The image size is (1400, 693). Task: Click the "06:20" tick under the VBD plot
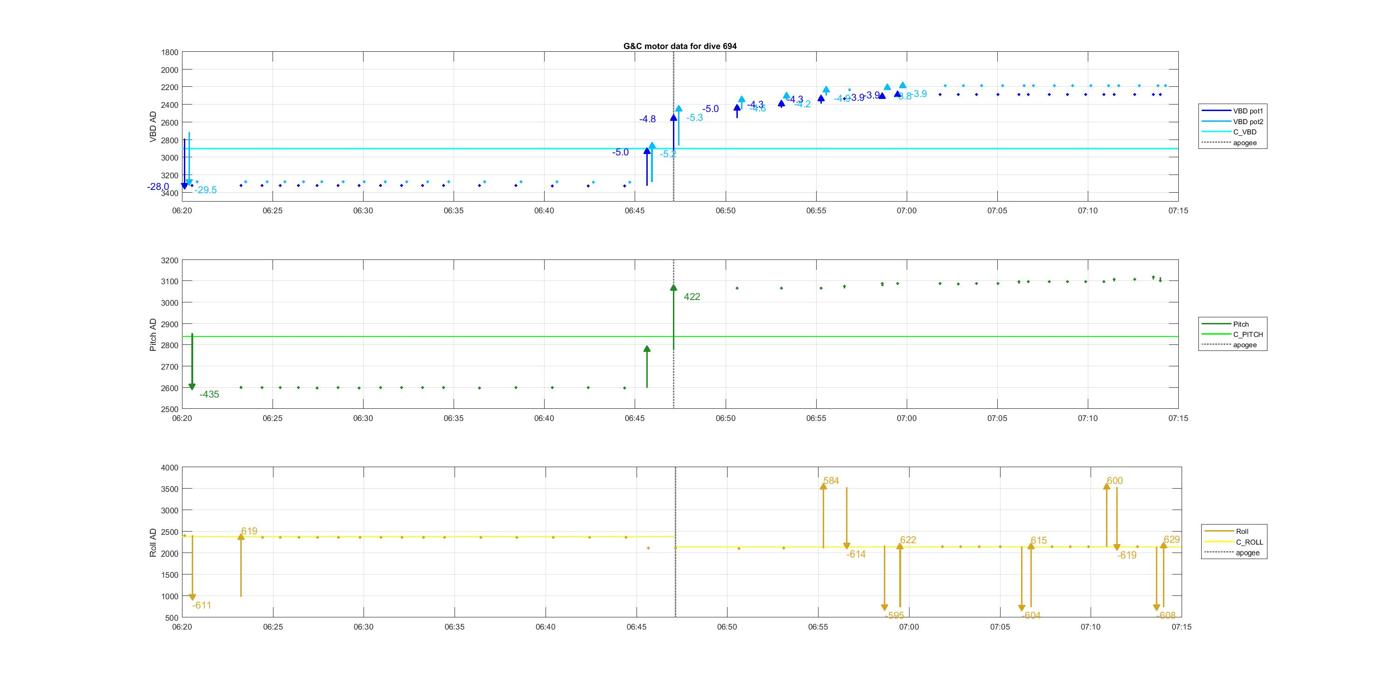point(182,211)
